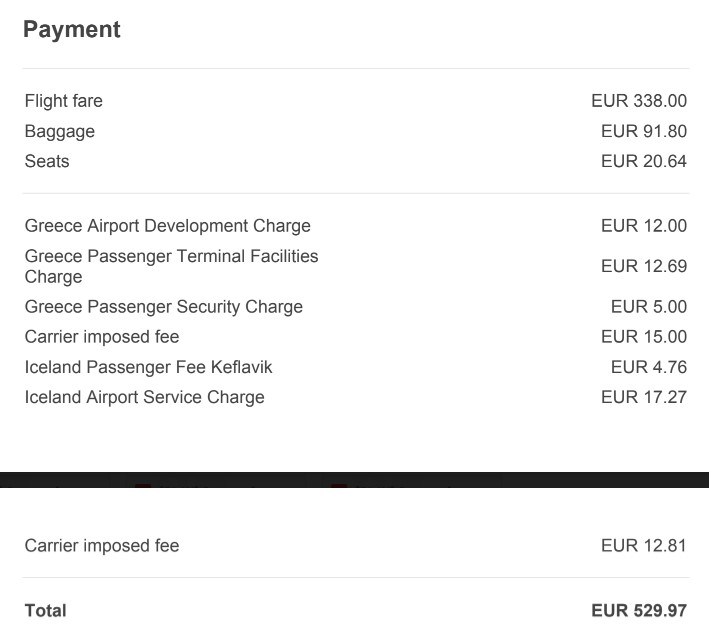Click the Payment heading
Viewport: 709px width, 637px height.
coord(72,30)
